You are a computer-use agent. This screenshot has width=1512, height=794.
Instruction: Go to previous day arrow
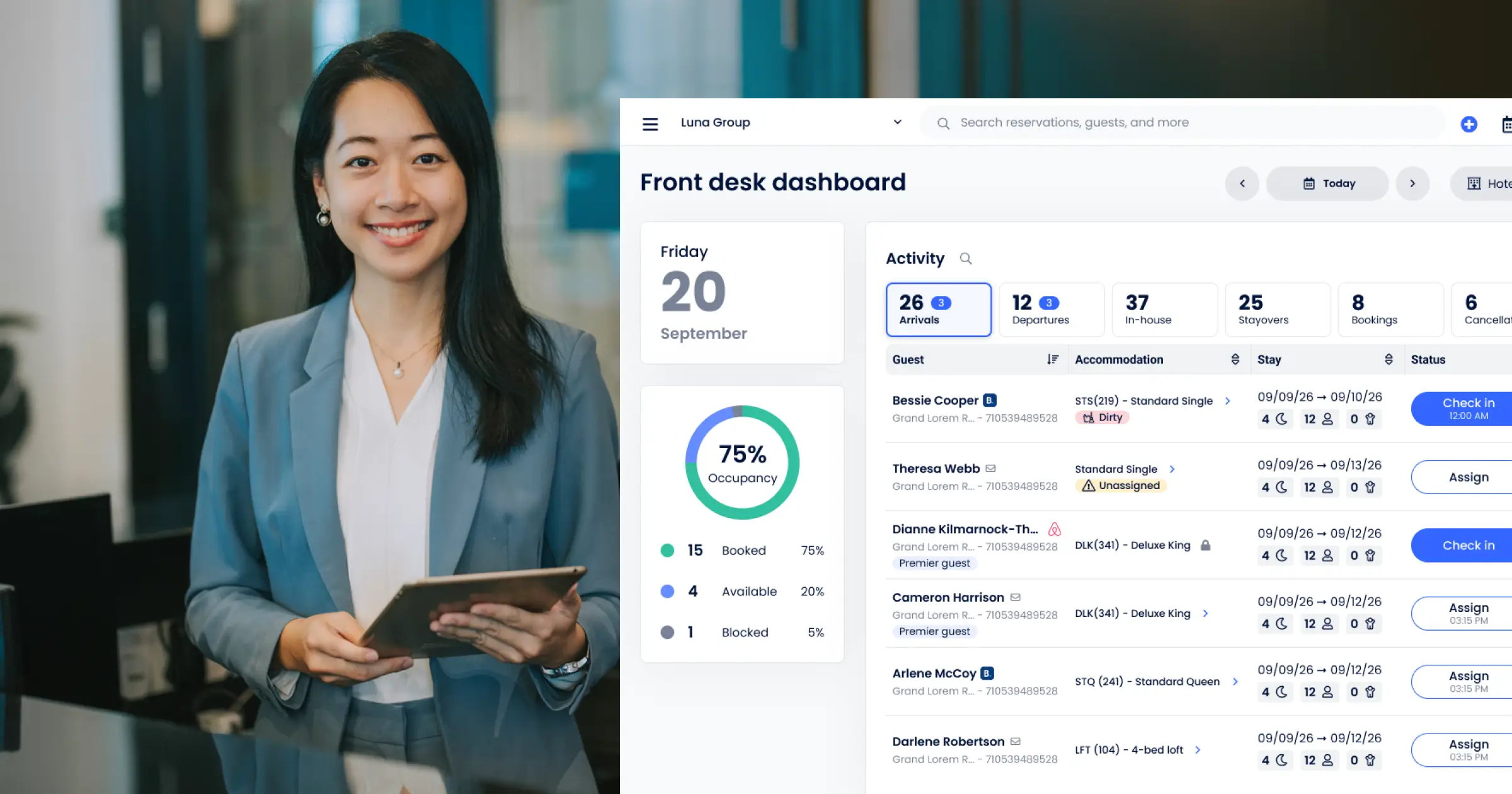(1242, 183)
